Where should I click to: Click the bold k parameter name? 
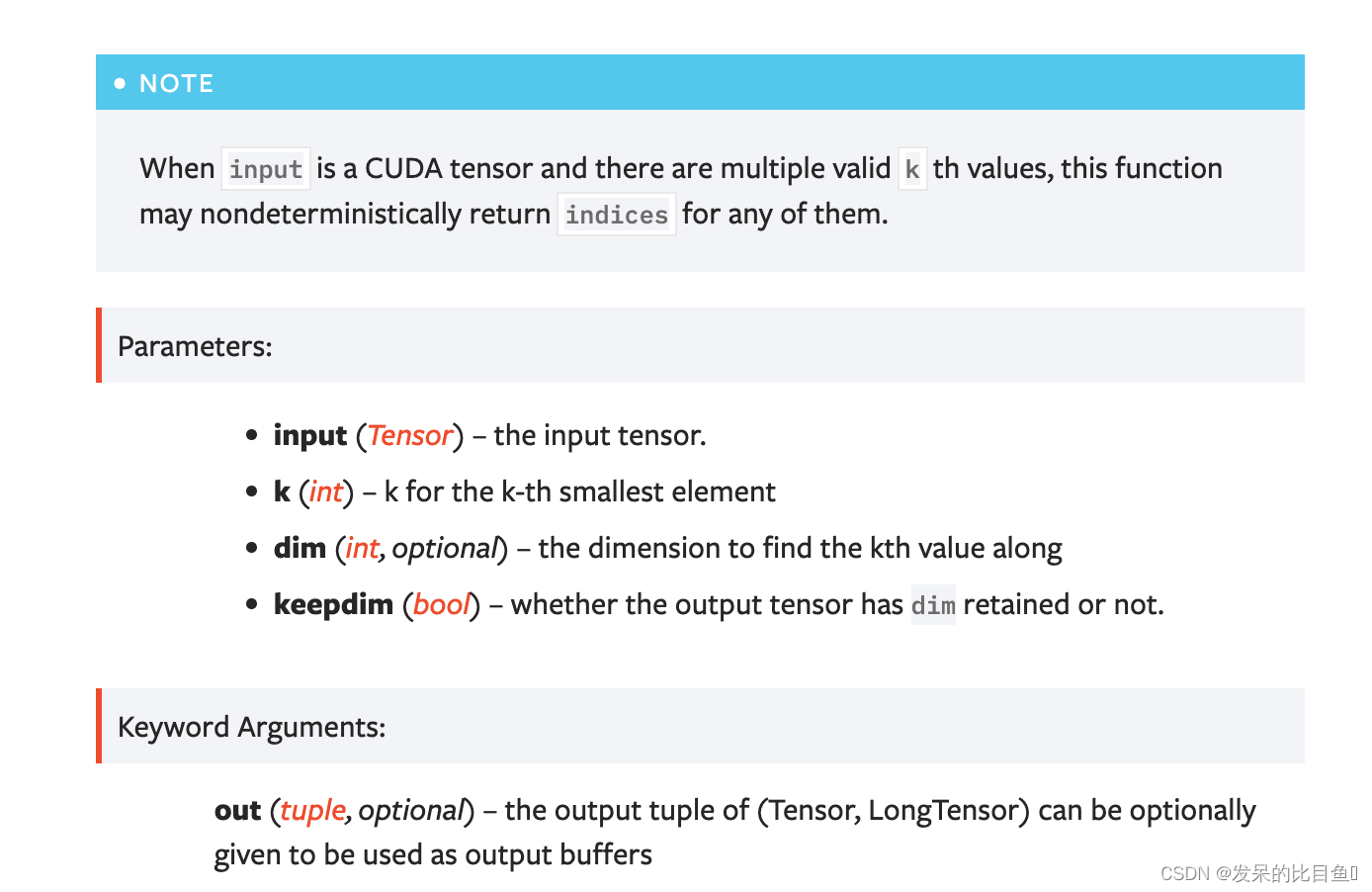[x=282, y=492]
